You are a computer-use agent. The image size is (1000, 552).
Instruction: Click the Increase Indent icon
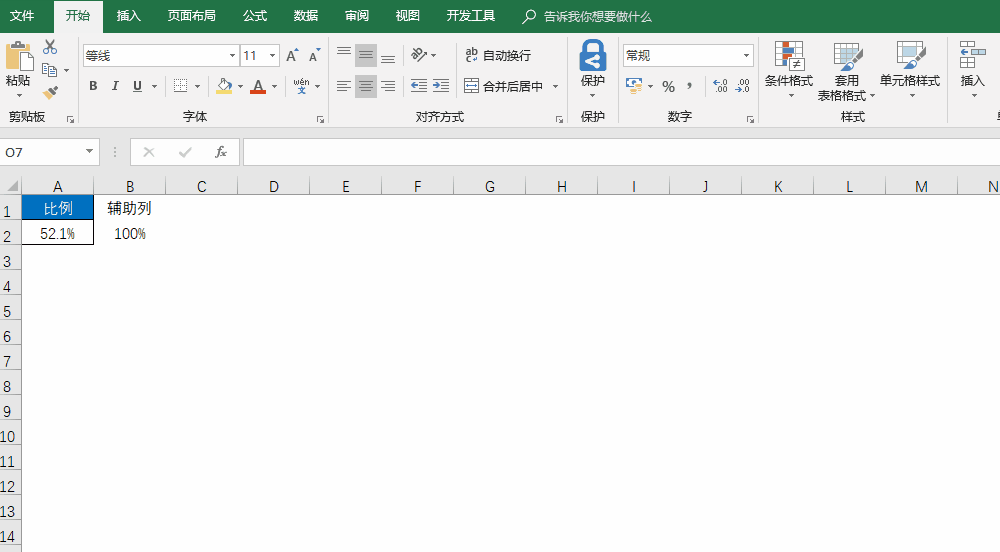pos(441,86)
